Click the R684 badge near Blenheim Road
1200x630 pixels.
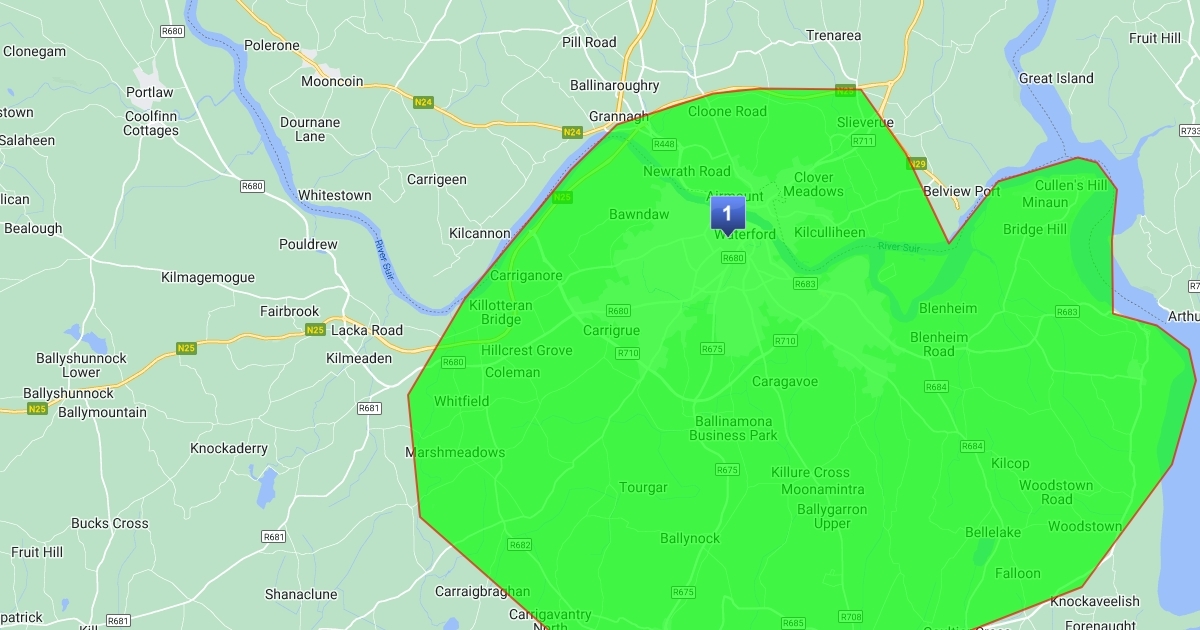pos(936,386)
